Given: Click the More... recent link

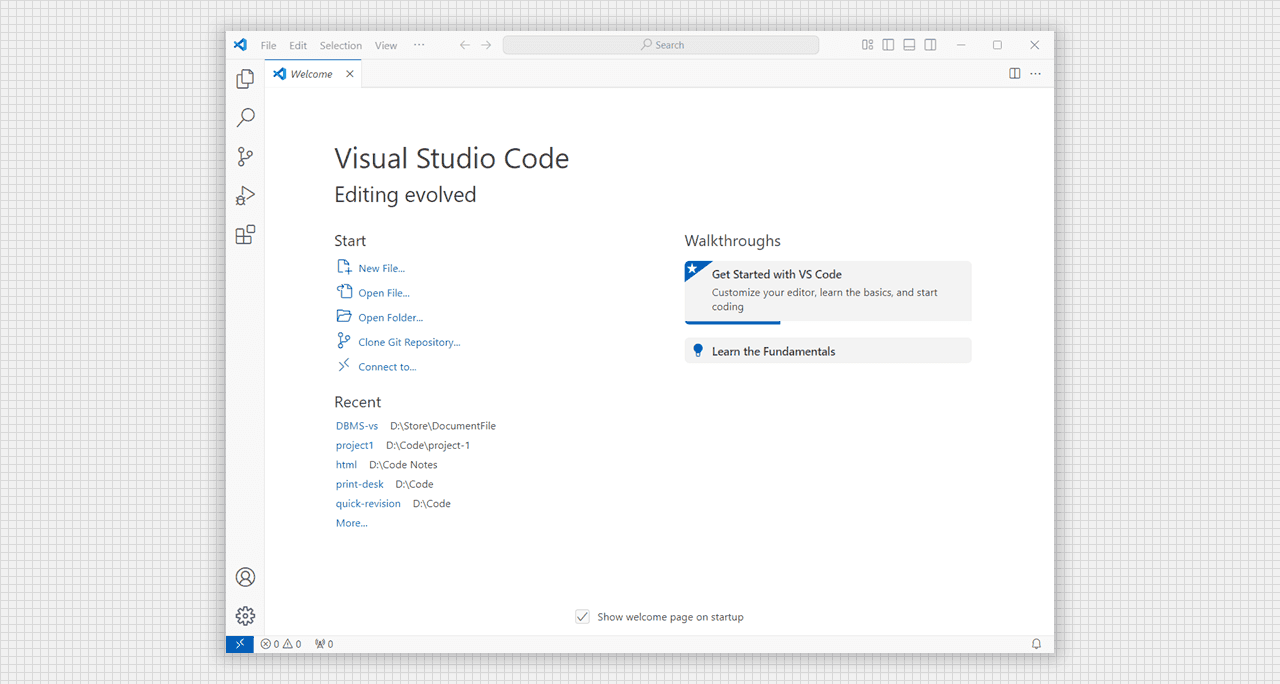Looking at the screenshot, I should (352, 523).
